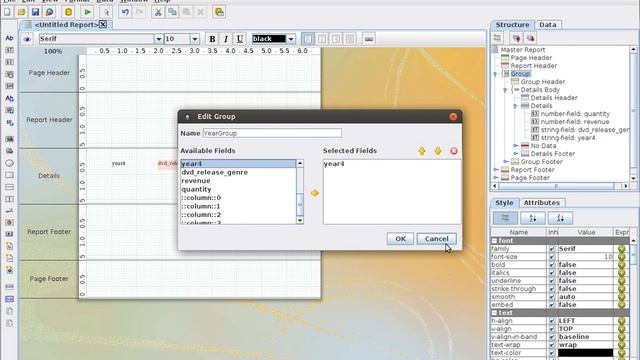The height and width of the screenshot is (360, 640).
Task: Click second icon in Structure panel toolbar
Action: click(516, 38)
